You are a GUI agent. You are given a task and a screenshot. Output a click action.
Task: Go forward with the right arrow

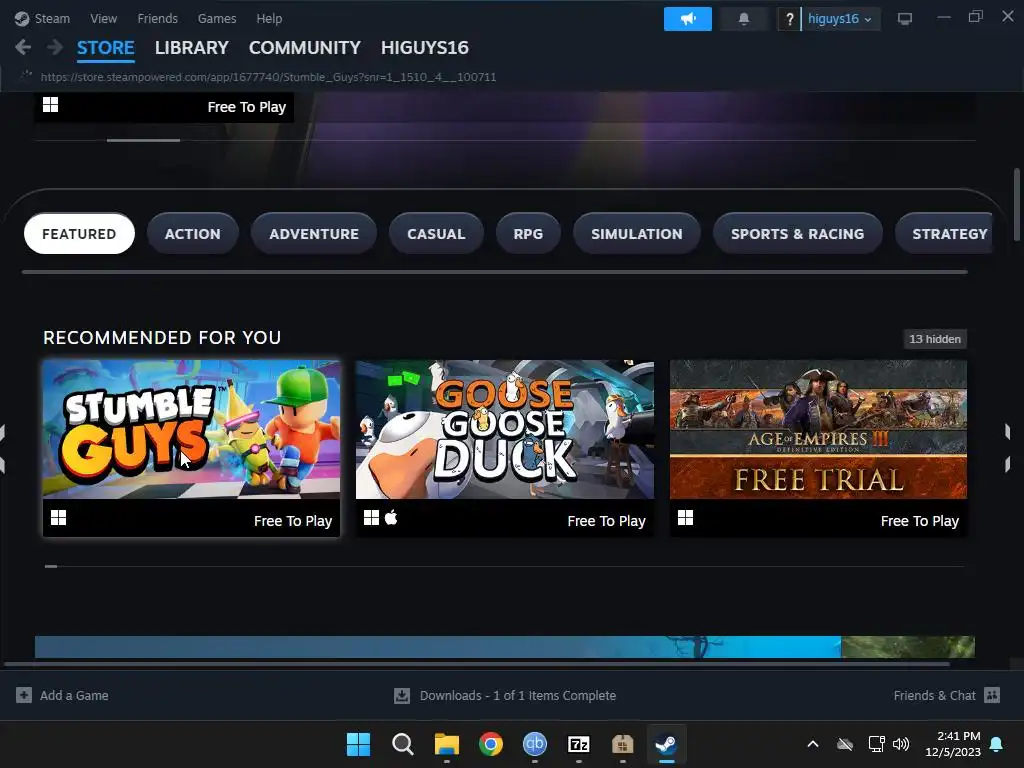[55, 47]
